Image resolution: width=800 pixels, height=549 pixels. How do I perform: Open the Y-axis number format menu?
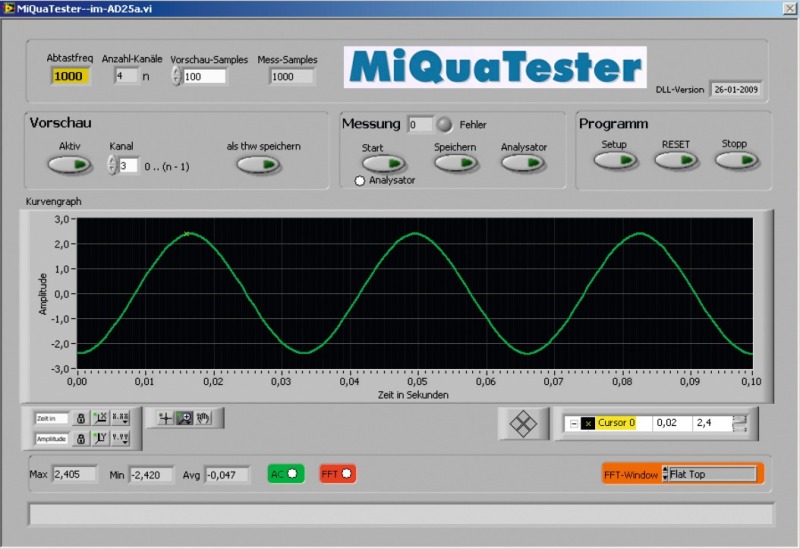tap(120, 438)
